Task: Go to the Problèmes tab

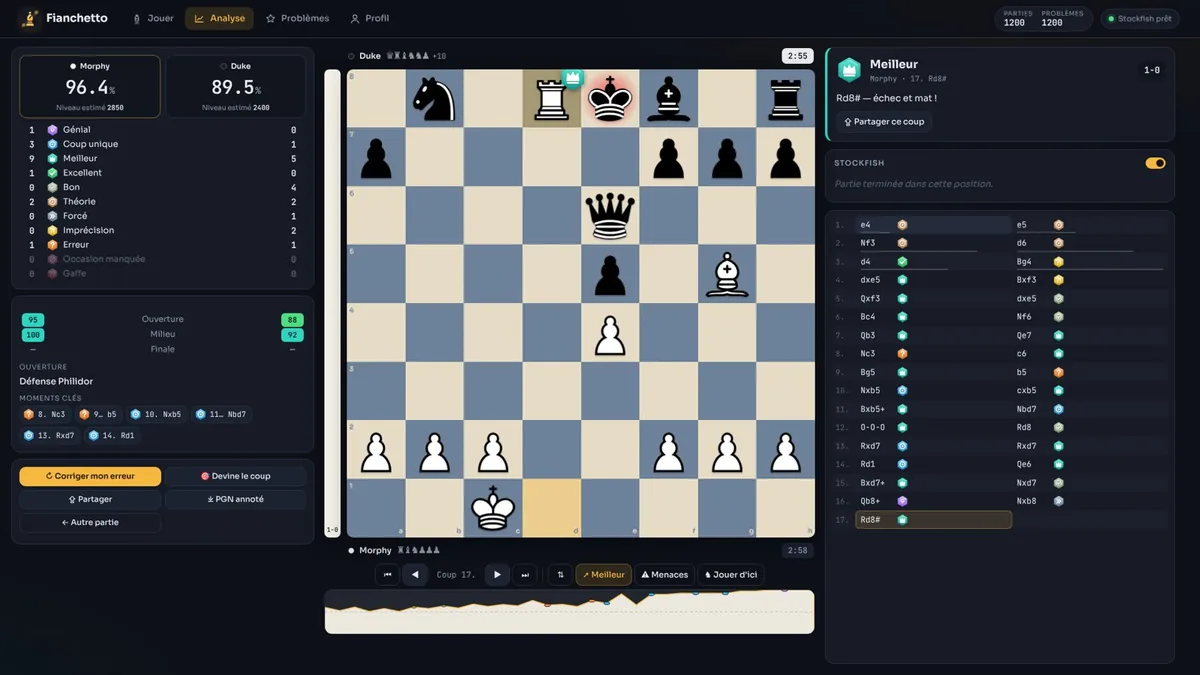Action: point(297,18)
